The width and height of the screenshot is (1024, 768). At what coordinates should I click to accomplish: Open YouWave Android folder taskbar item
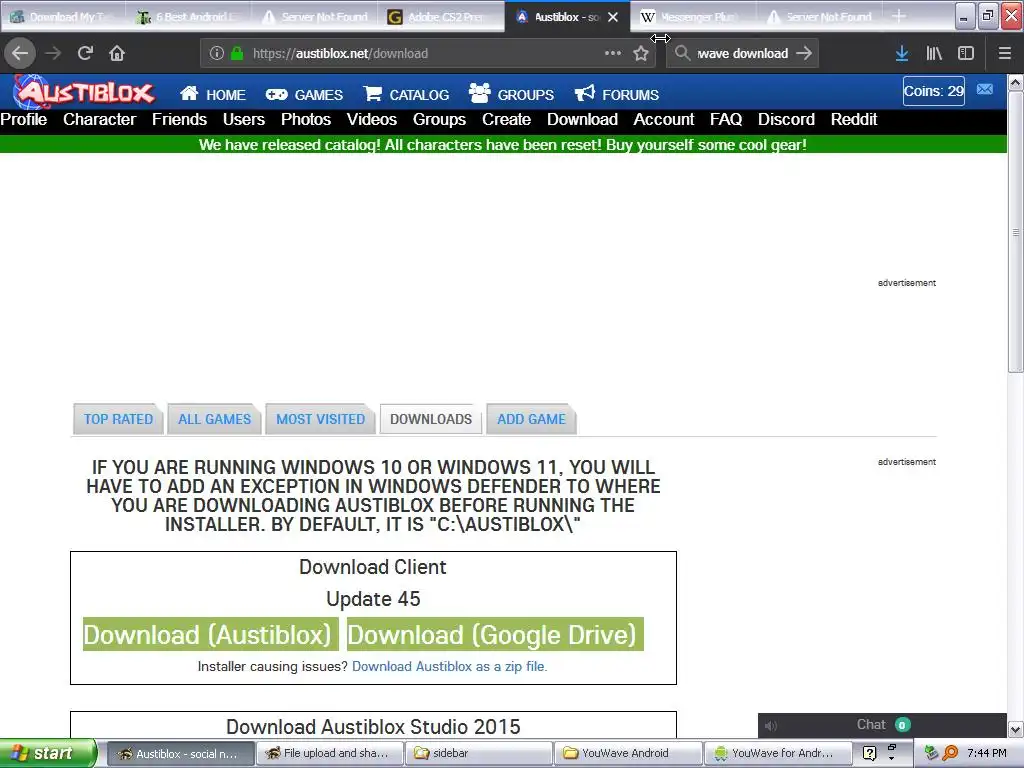tap(628, 753)
